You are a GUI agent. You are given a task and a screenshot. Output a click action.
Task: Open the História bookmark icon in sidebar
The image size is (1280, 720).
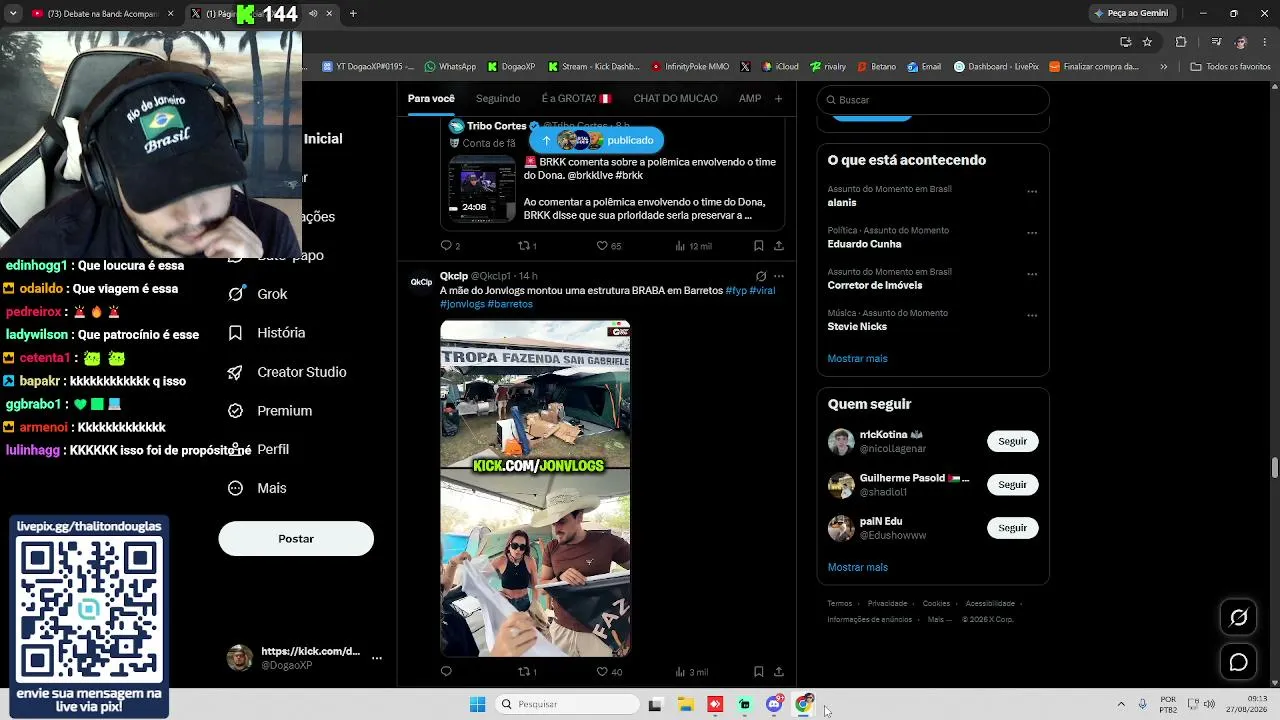click(x=236, y=333)
